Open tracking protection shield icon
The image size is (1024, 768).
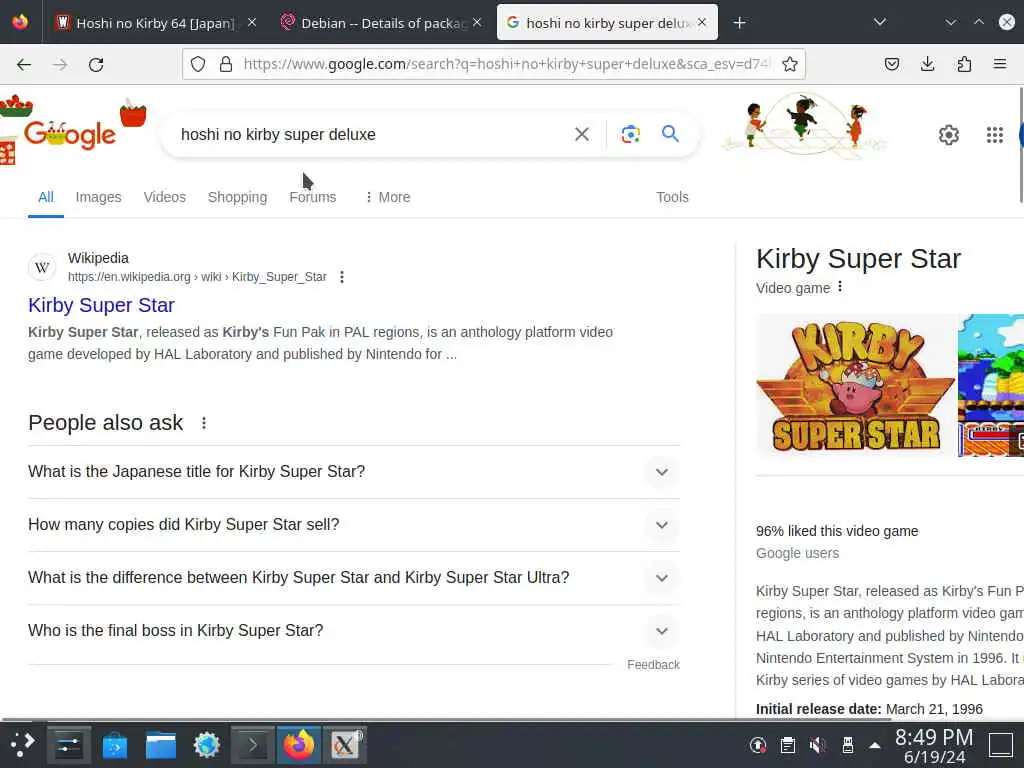click(x=198, y=64)
